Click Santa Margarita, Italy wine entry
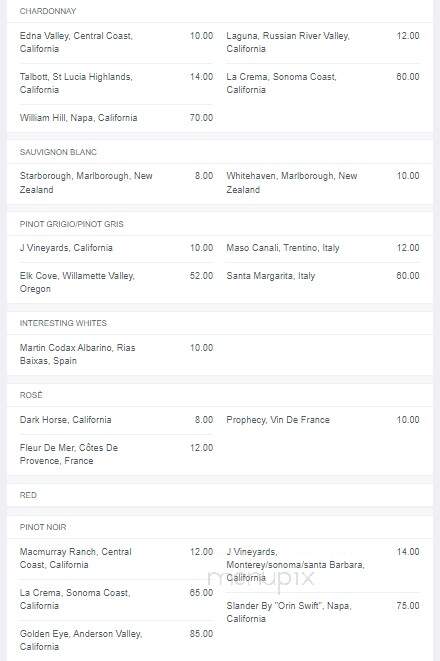Viewport: 440px width, 661px height. click(323, 276)
